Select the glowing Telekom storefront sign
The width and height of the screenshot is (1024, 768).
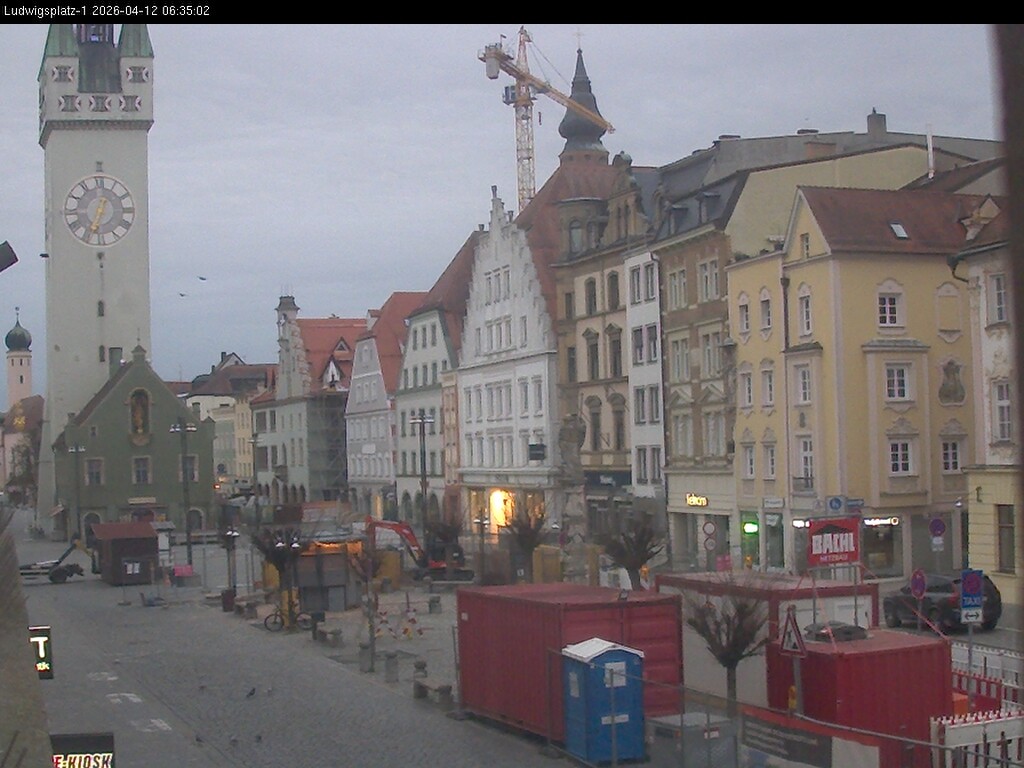tap(696, 499)
